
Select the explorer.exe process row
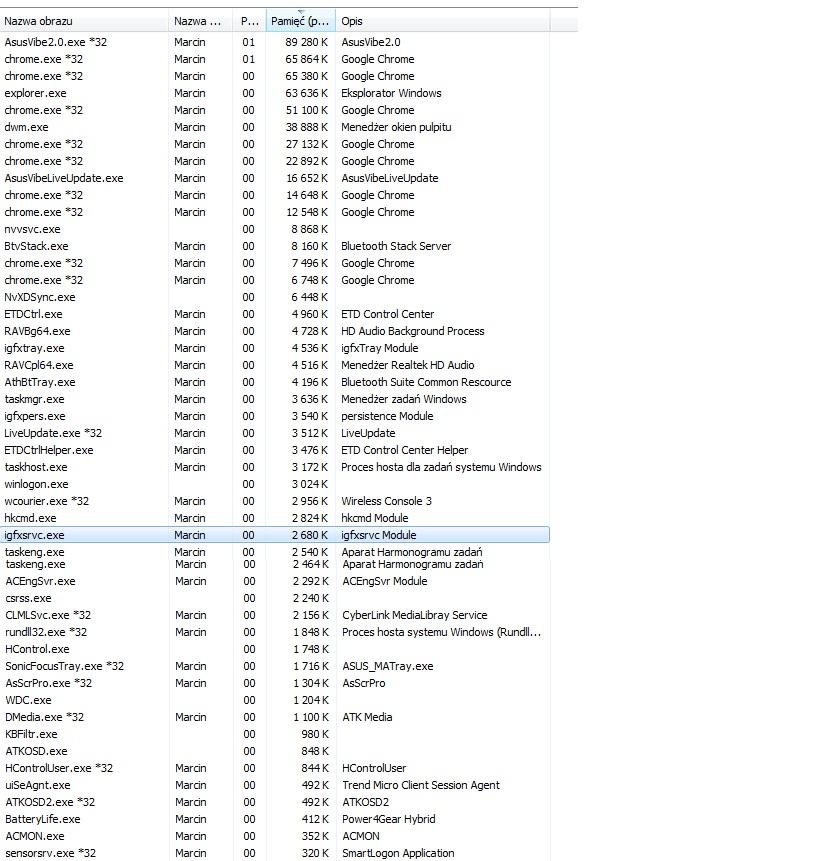pos(274,93)
